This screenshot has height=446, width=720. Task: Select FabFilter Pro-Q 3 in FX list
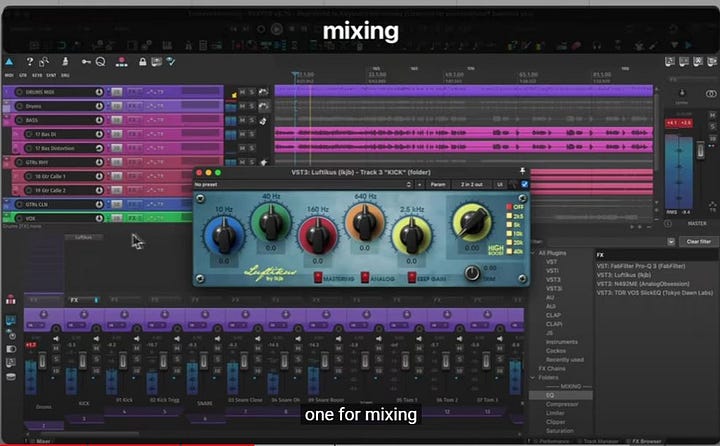[x=641, y=266]
